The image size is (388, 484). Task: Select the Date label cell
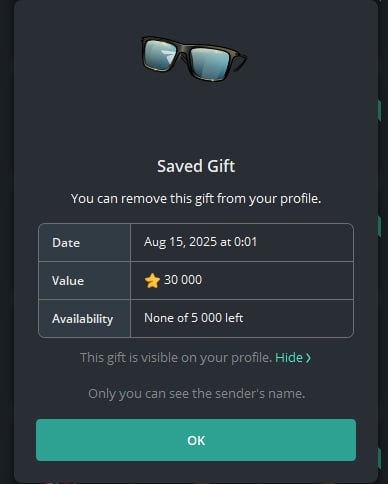84,242
